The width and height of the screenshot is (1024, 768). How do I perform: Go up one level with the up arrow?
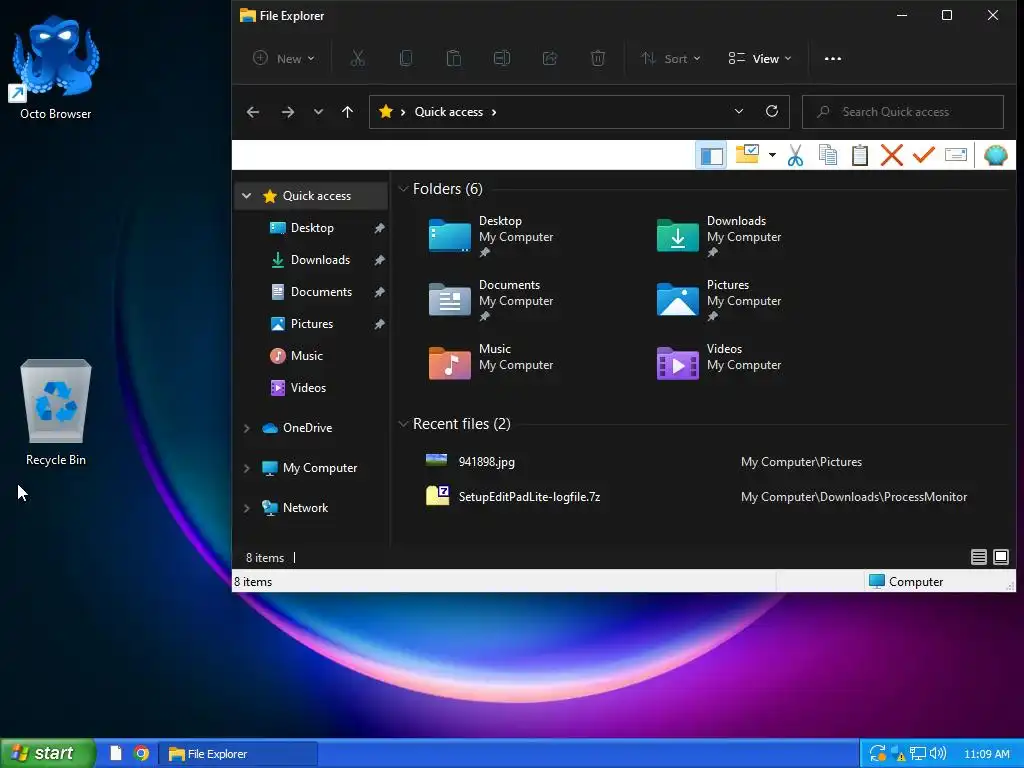point(347,112)
